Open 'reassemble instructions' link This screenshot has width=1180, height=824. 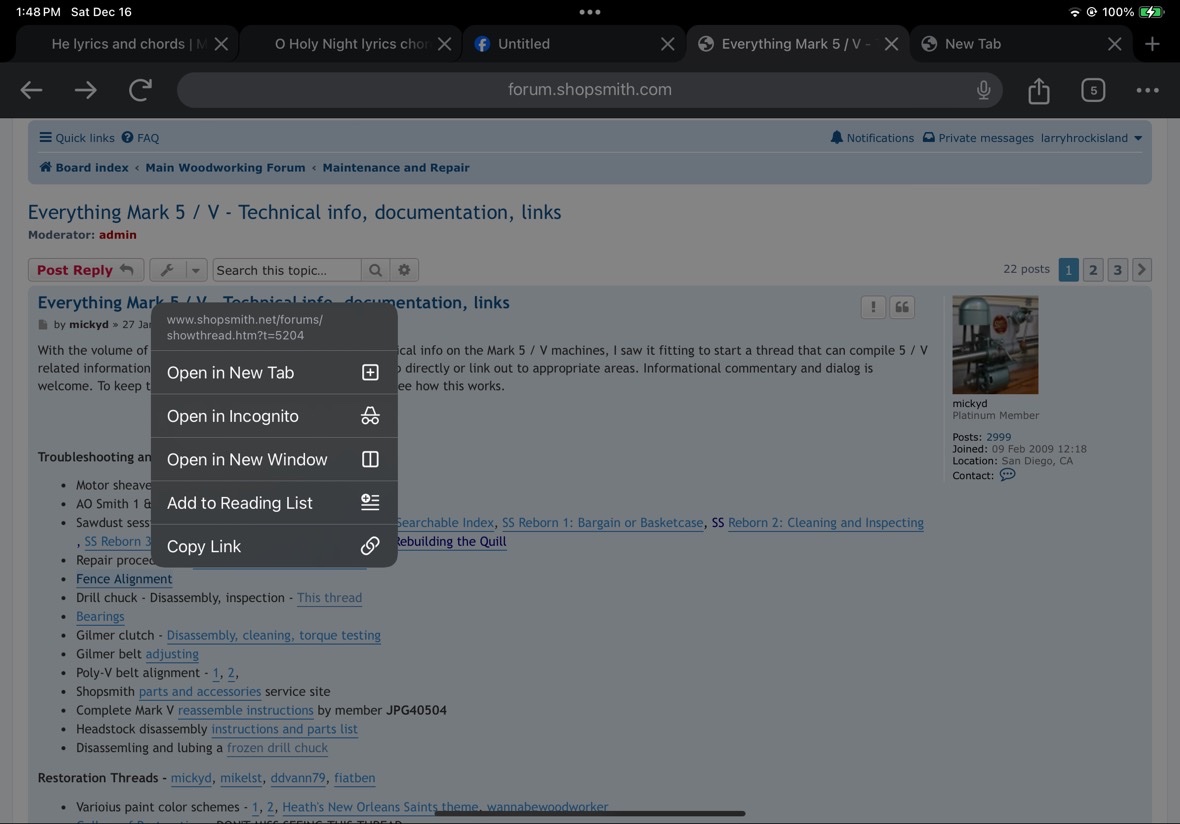click(x=245, y=710)
